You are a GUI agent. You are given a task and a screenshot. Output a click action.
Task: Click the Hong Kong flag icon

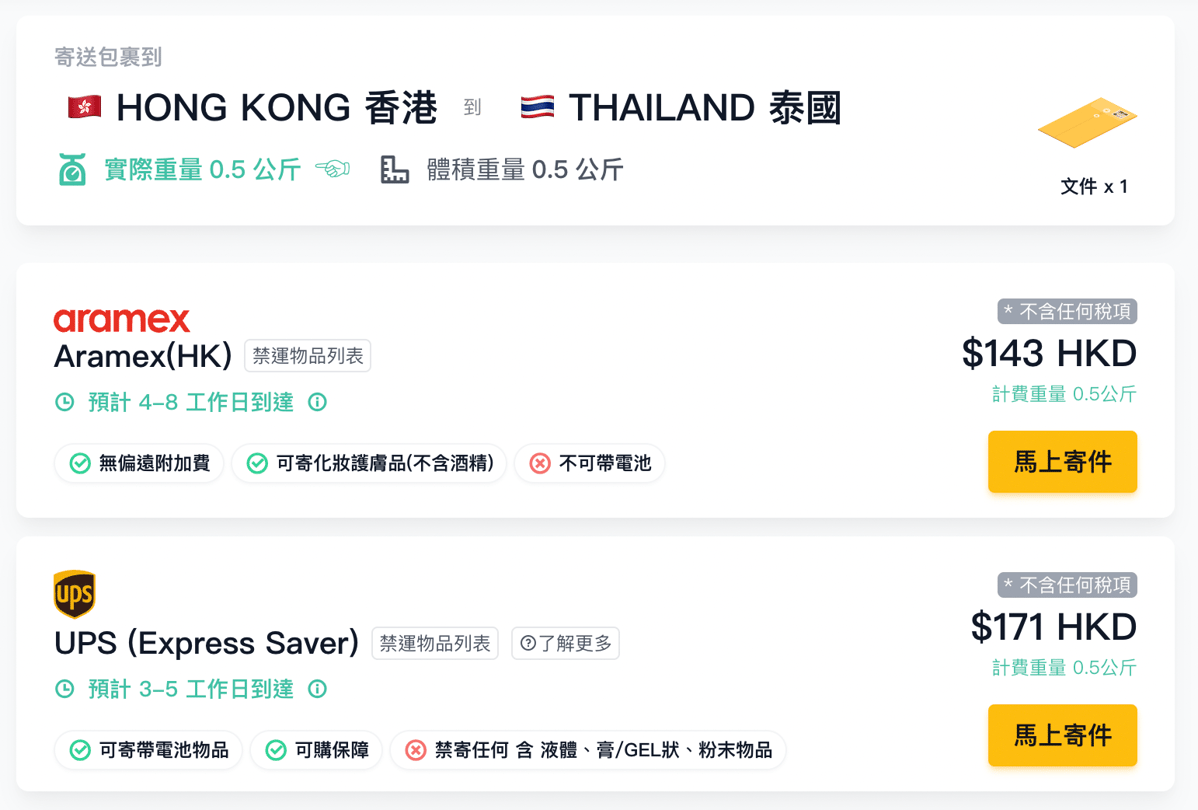[x=84, y=107]
